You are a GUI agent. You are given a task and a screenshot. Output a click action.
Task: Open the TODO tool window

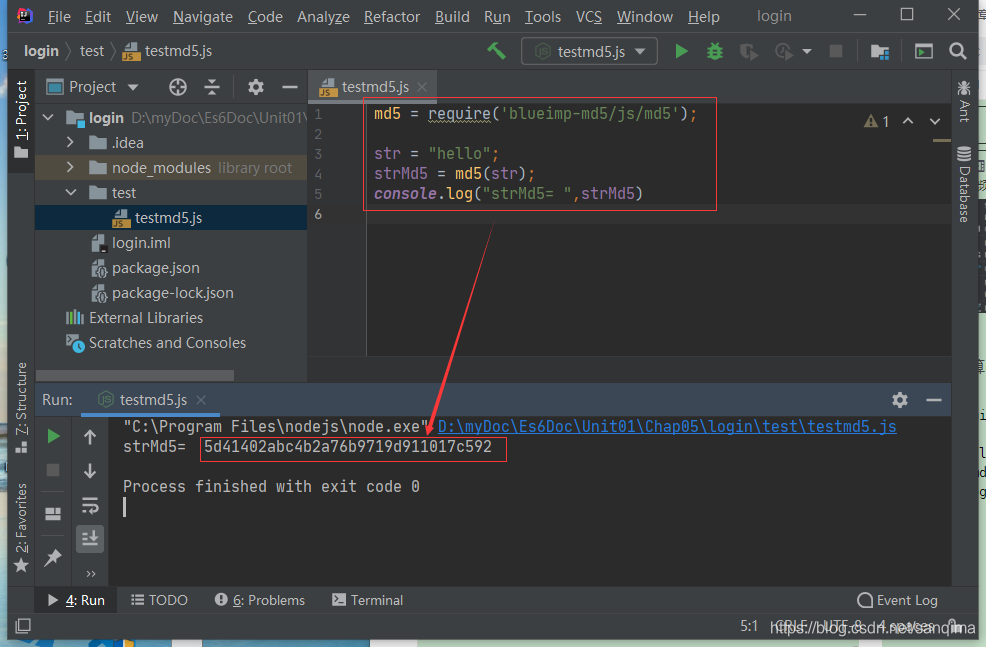(159, 600)
